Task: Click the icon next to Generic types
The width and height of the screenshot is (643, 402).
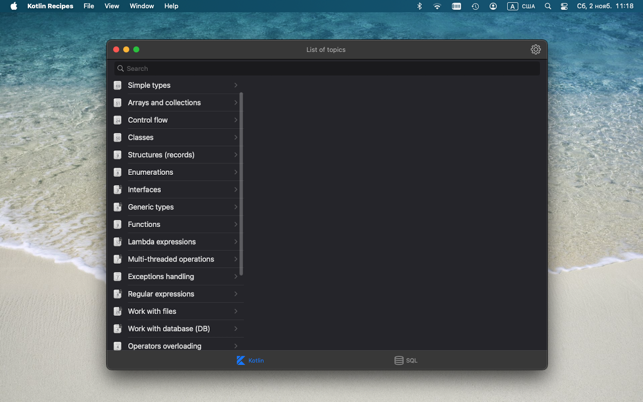Action: pyautogui.click(x=118, y=207)
